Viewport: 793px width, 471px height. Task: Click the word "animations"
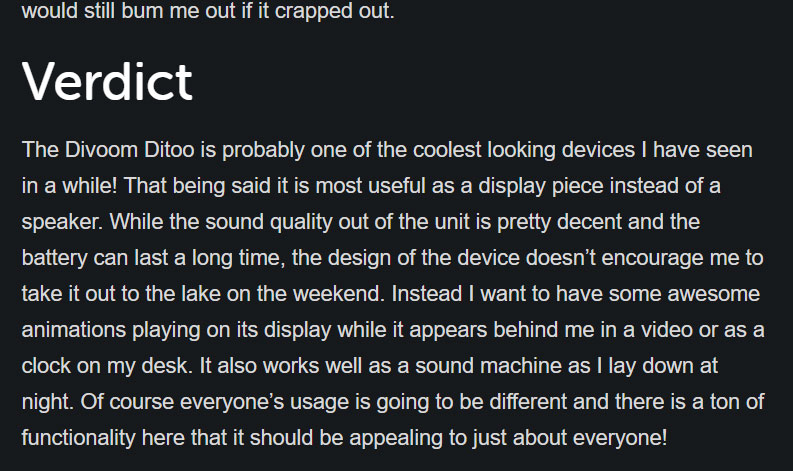[74, 330]
